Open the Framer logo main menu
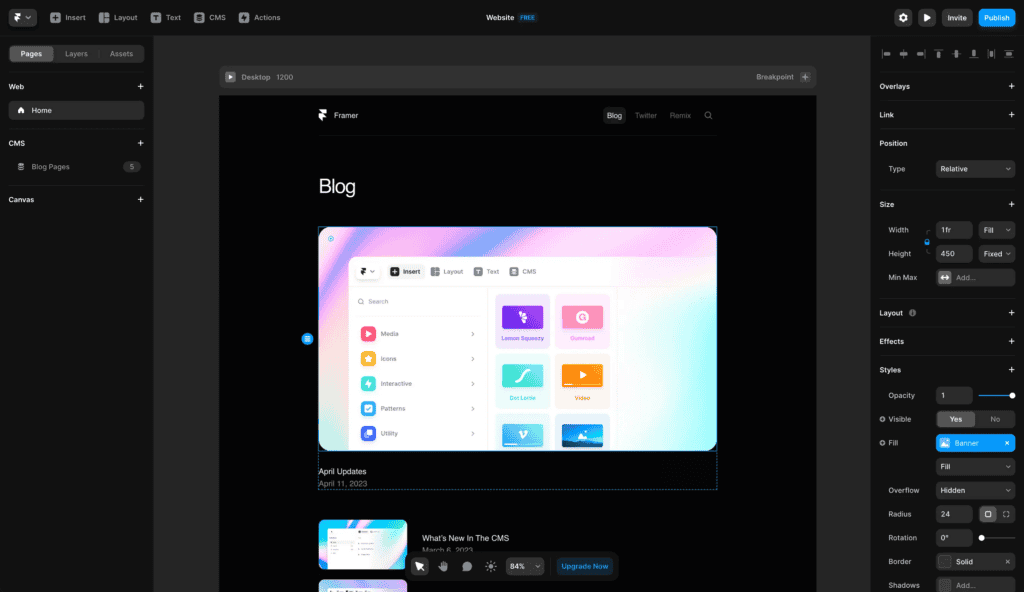Image resolution: width=1024 pixels, height=592 pixels. (22, 18)
